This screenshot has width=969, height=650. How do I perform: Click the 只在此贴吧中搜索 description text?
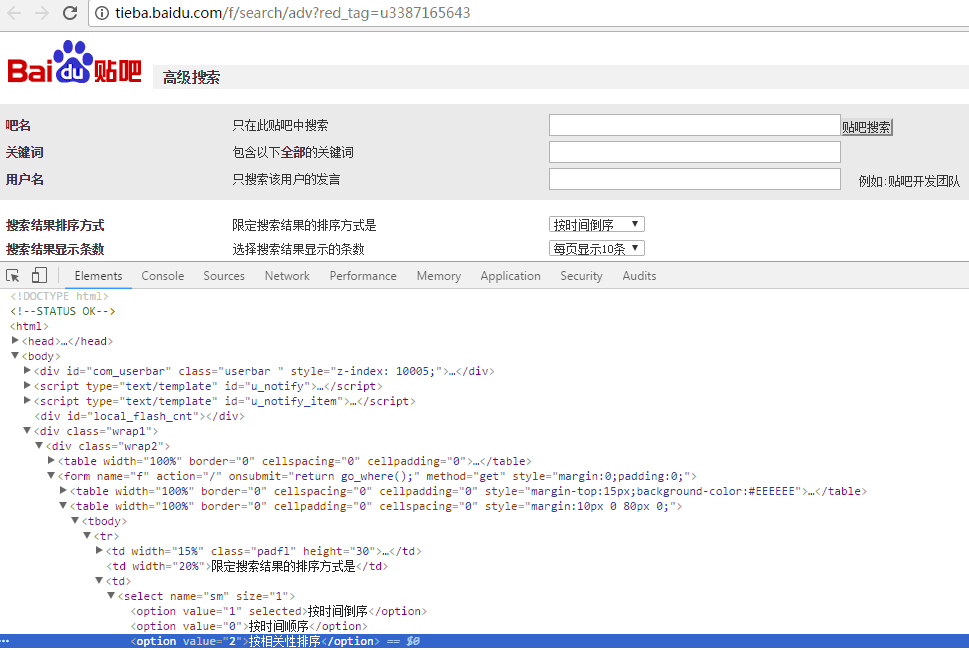click(280, 125)
